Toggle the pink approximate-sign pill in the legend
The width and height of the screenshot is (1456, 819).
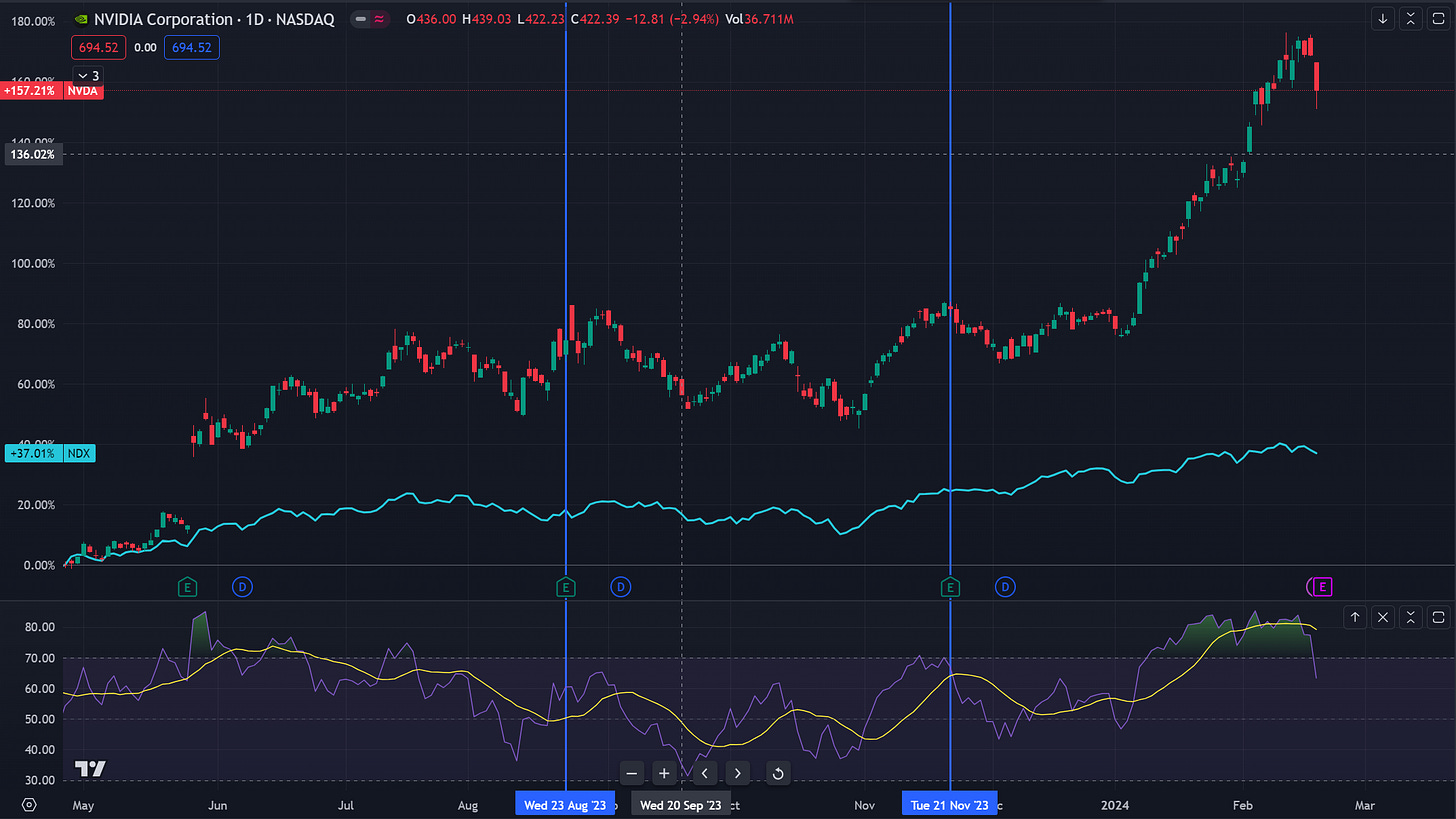[x=379, y=18]
